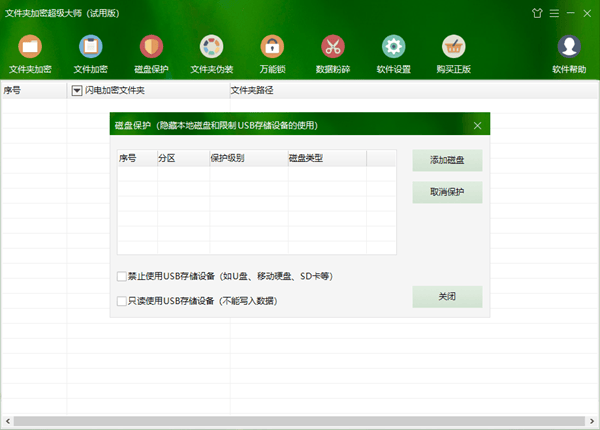Open 软件帮助 help avatar icon
Viewport: 600px width, 430px height.
569,48
